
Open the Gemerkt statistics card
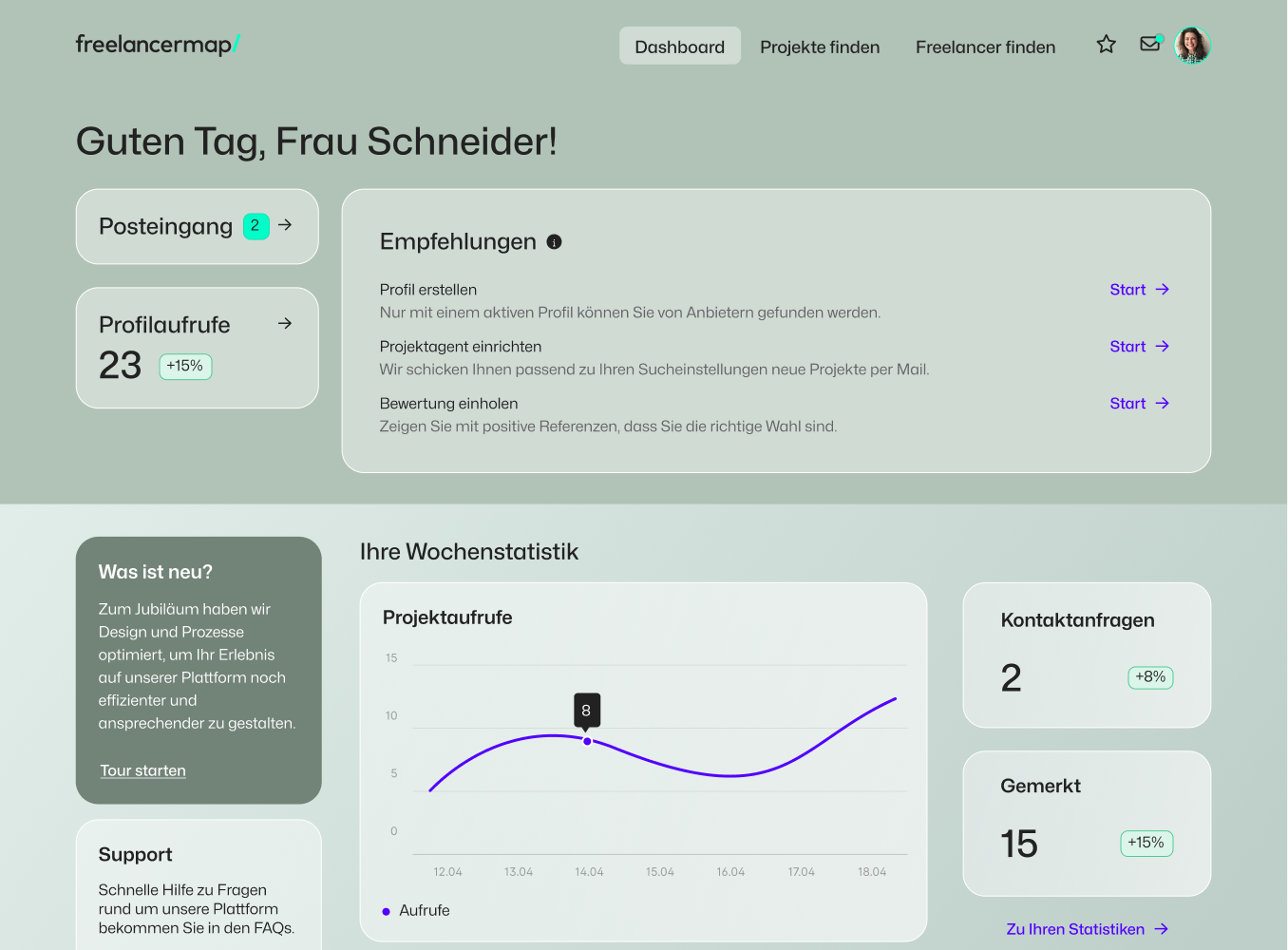pyautogui.click(x=1087, y=823)
